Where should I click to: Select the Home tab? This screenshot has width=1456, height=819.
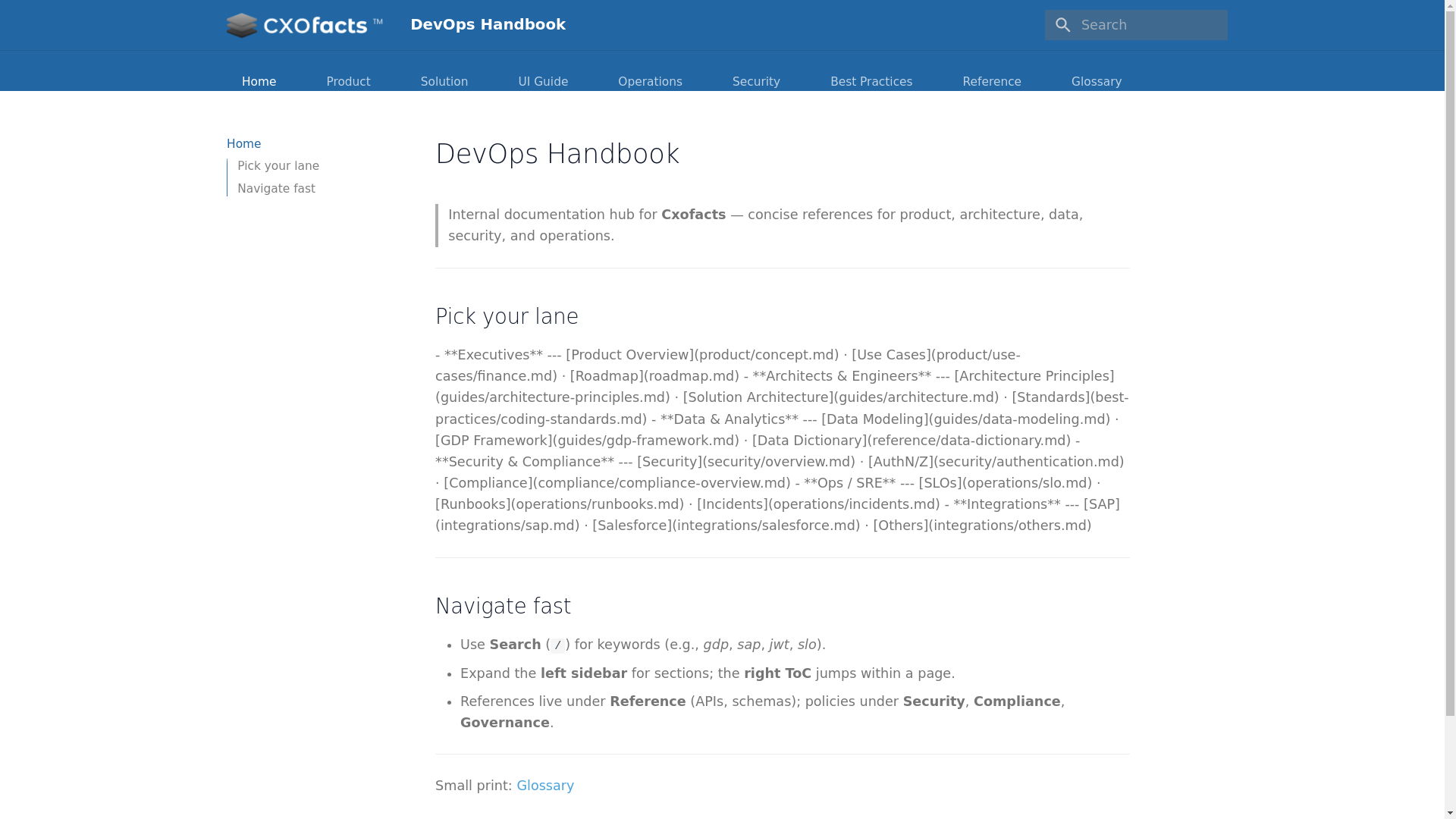259,82
